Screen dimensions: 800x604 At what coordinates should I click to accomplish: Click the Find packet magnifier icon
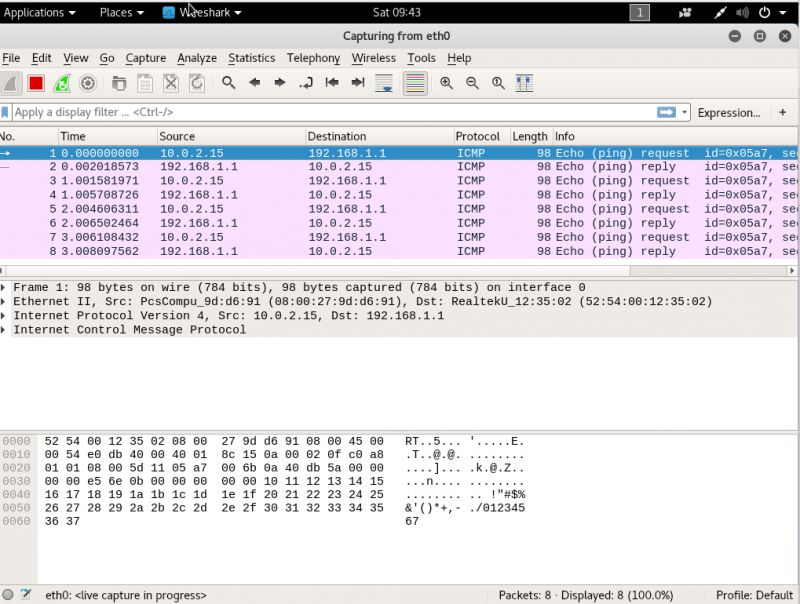tap(229, 83)
